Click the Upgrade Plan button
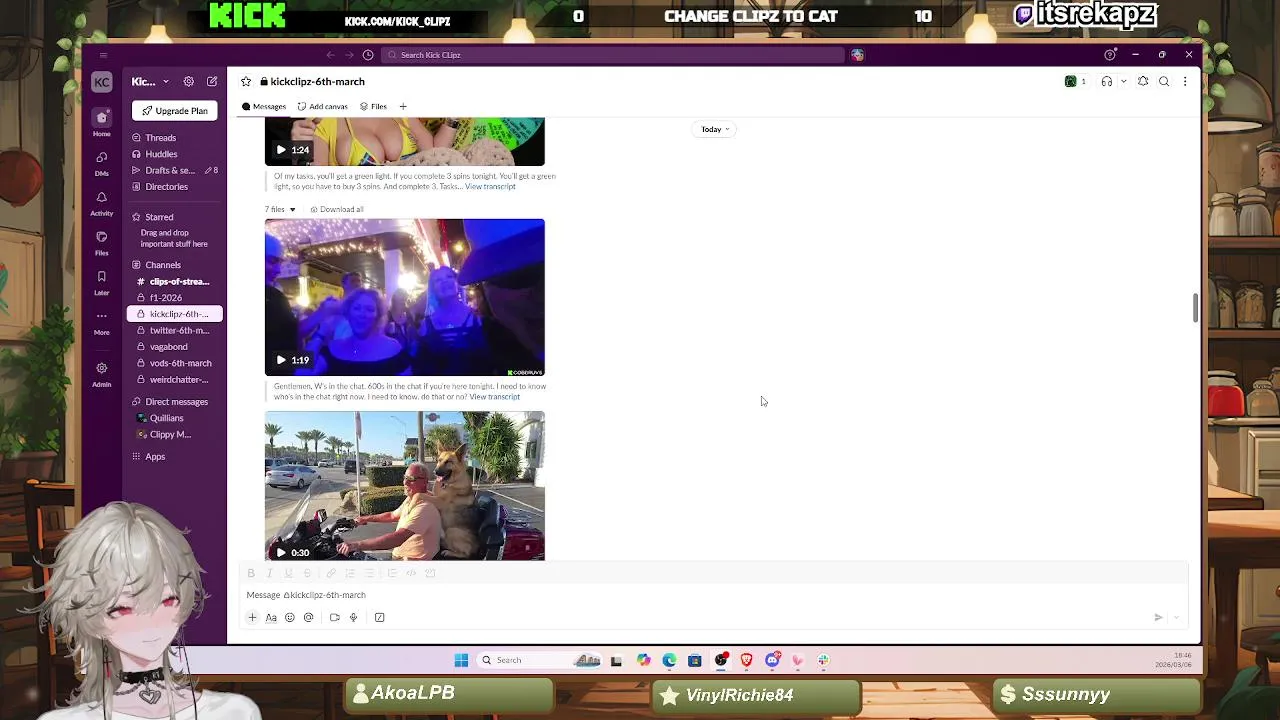This screenshot has width=1280, height=720. pyautogui.click(x=175, y=111)
